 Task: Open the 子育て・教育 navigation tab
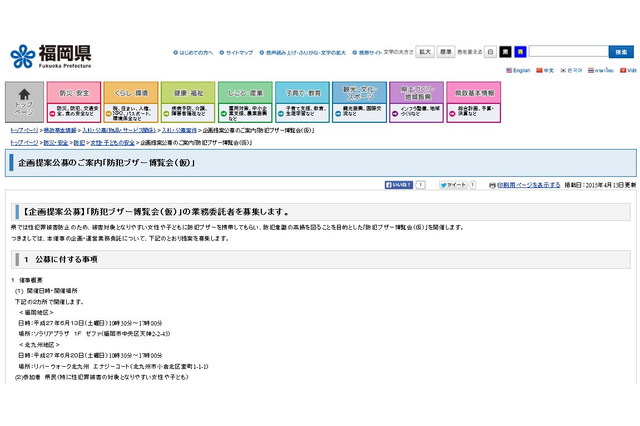302,93
